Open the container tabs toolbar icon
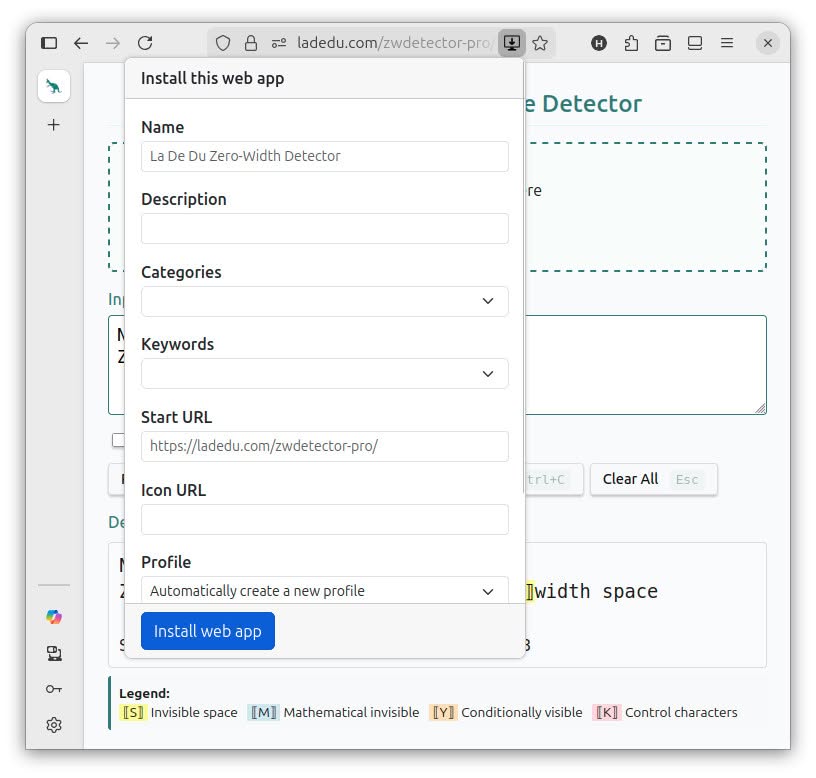The image size is (816, 778). (663, 43)
